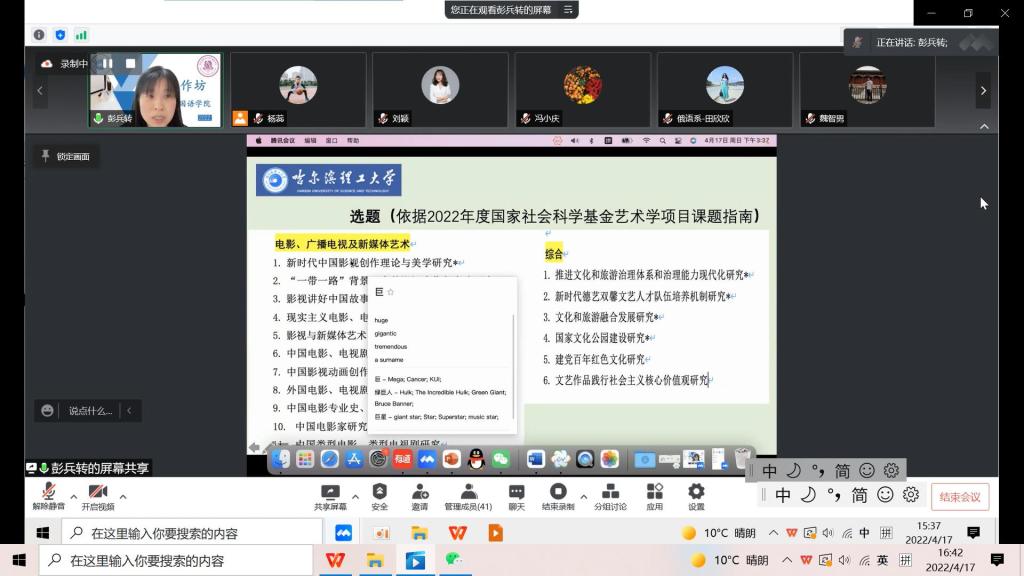
Task: Open 管理成员(41) members panel
Action: [x=467, y=492]
